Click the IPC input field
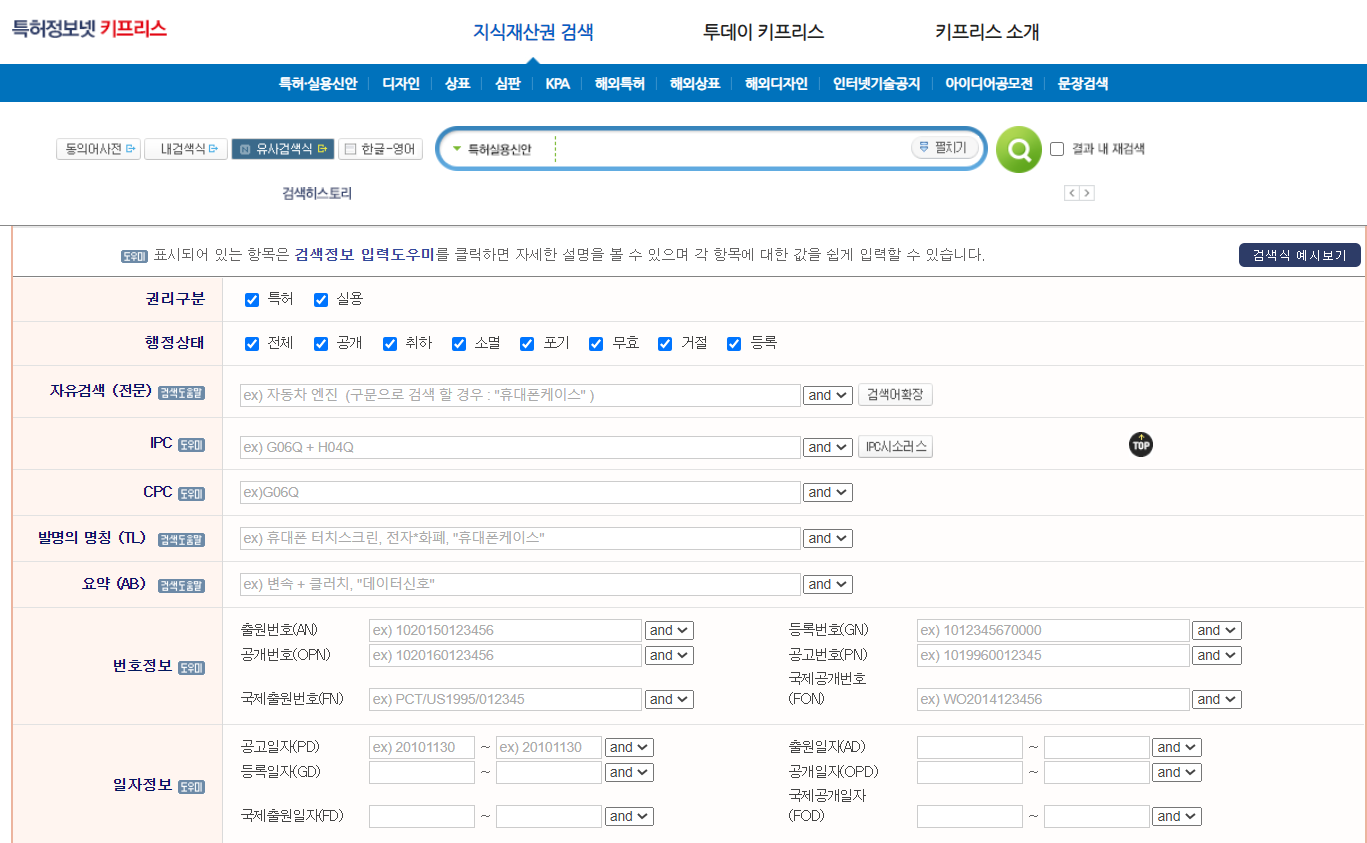The width and height of the screenshot is (1367, 843). tap(520, 447)
